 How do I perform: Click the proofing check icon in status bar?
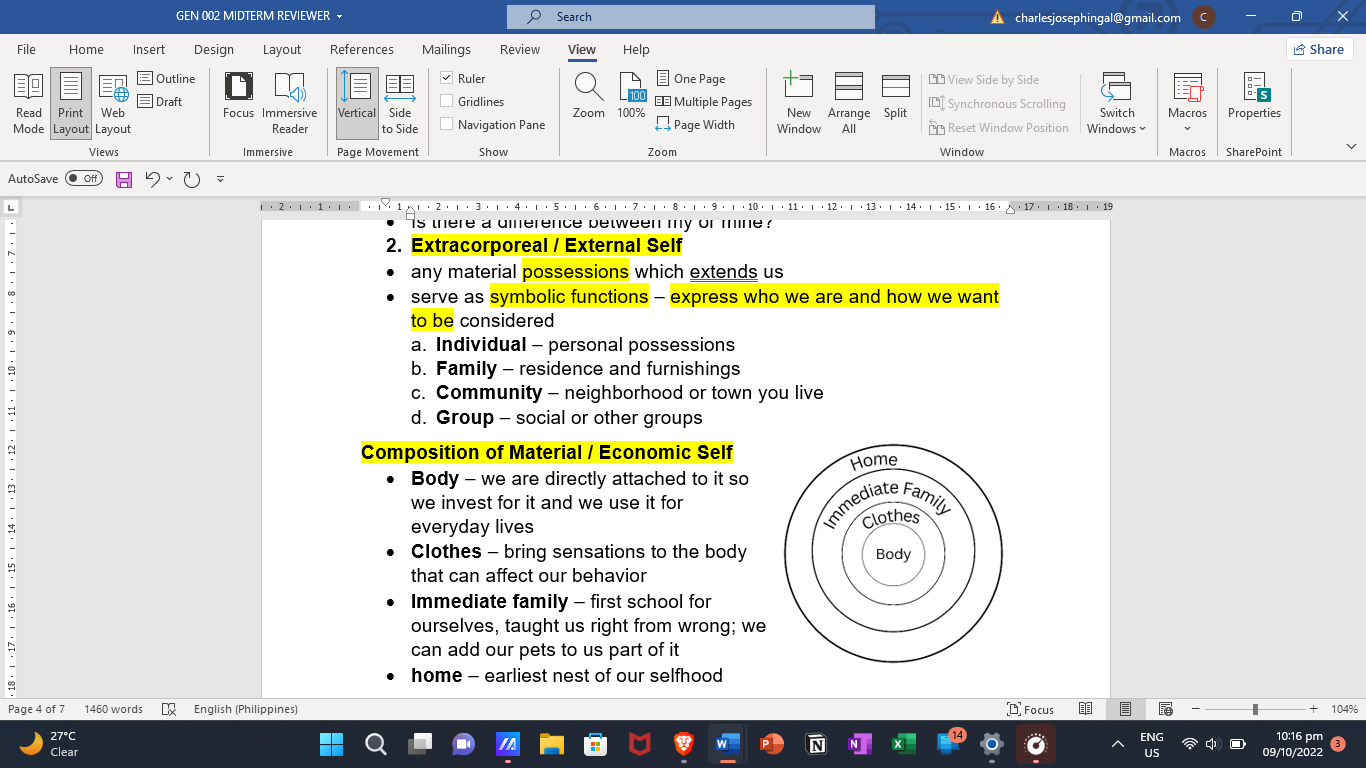[x=169, y=709]
